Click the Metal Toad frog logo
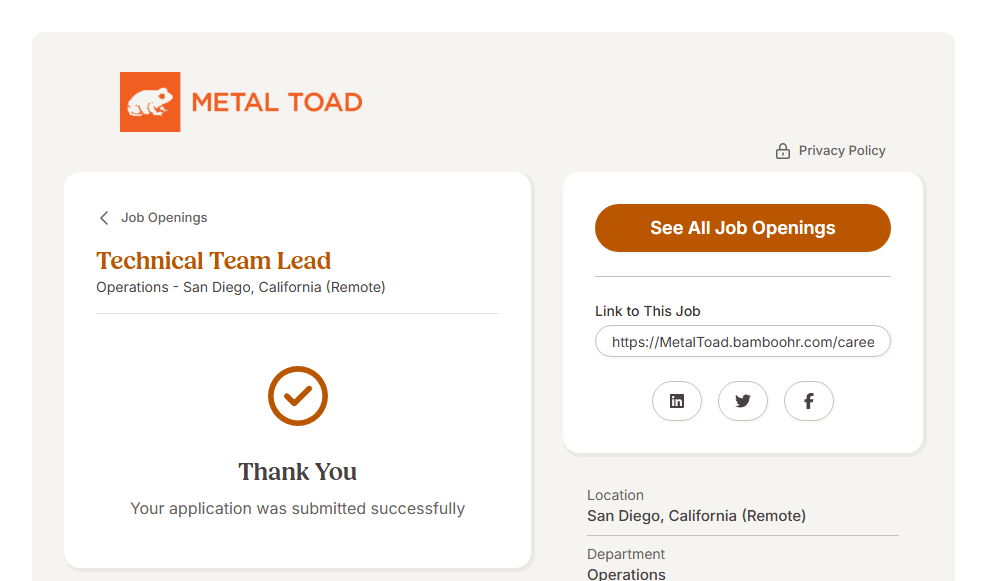The width and height of the screenshot is (987, 581). click(150, 102)
